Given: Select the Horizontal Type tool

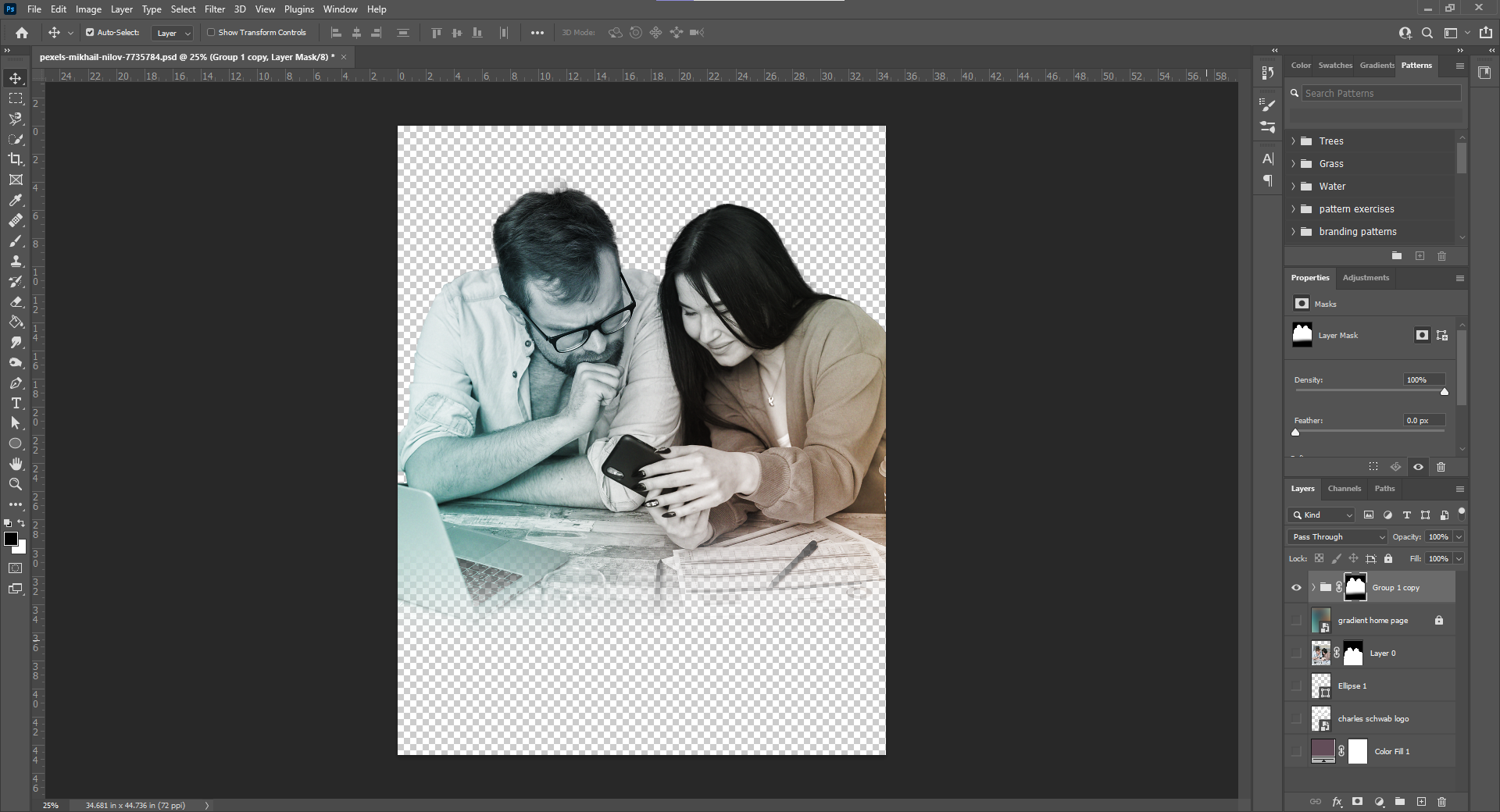Looking at the screenshot, I should point(16,403).
